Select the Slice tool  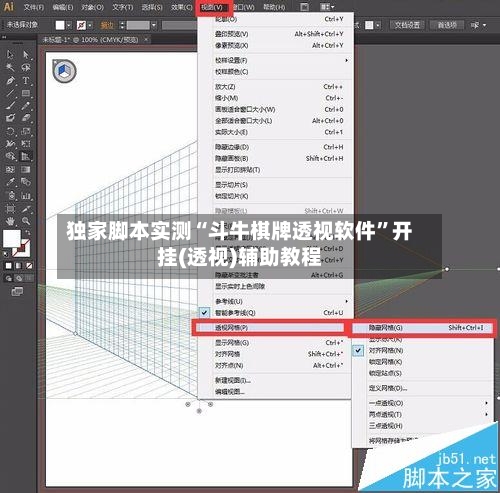[x=26, y=209]
